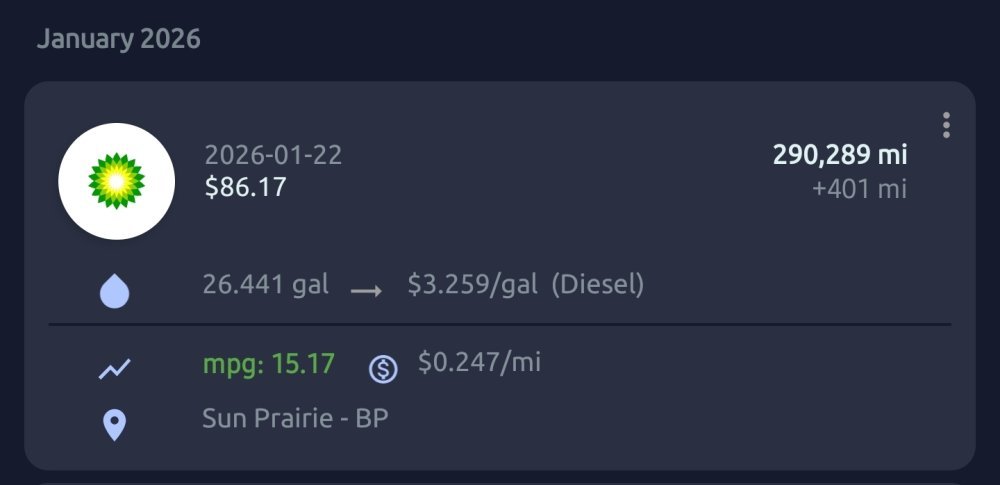Click the (Diesel) fuel type label

tap(598, 285)
